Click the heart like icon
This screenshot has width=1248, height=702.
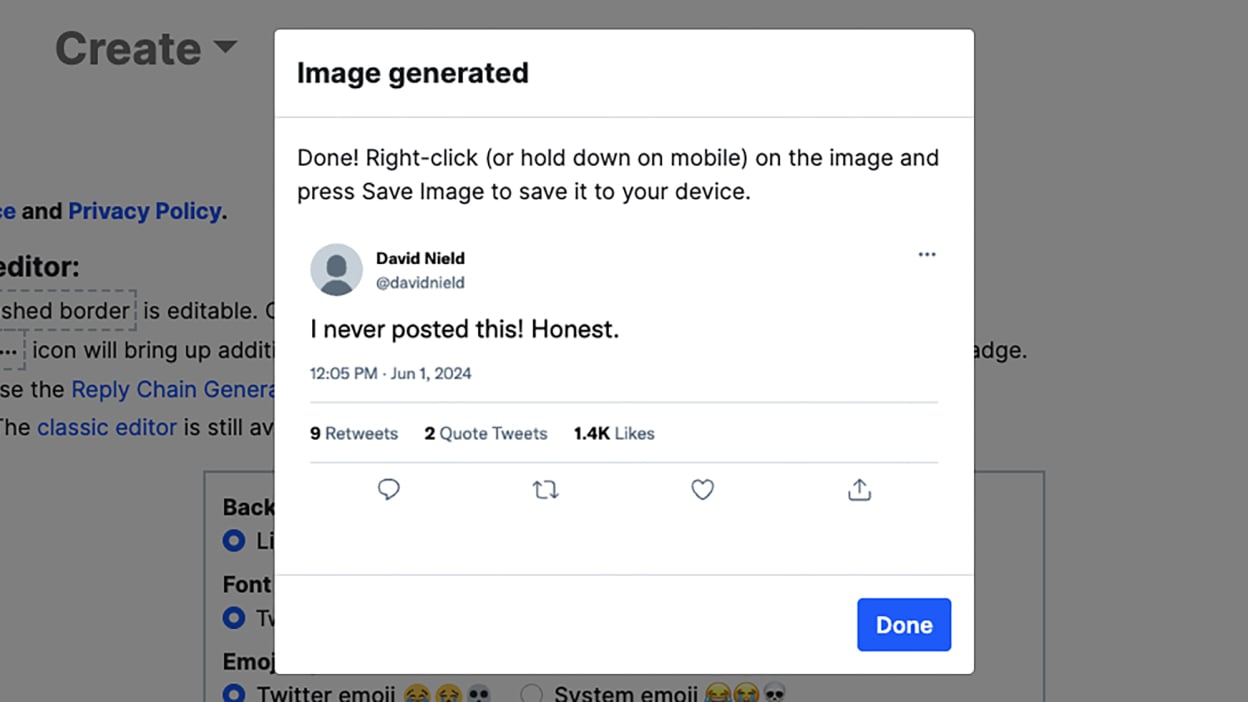702,489
